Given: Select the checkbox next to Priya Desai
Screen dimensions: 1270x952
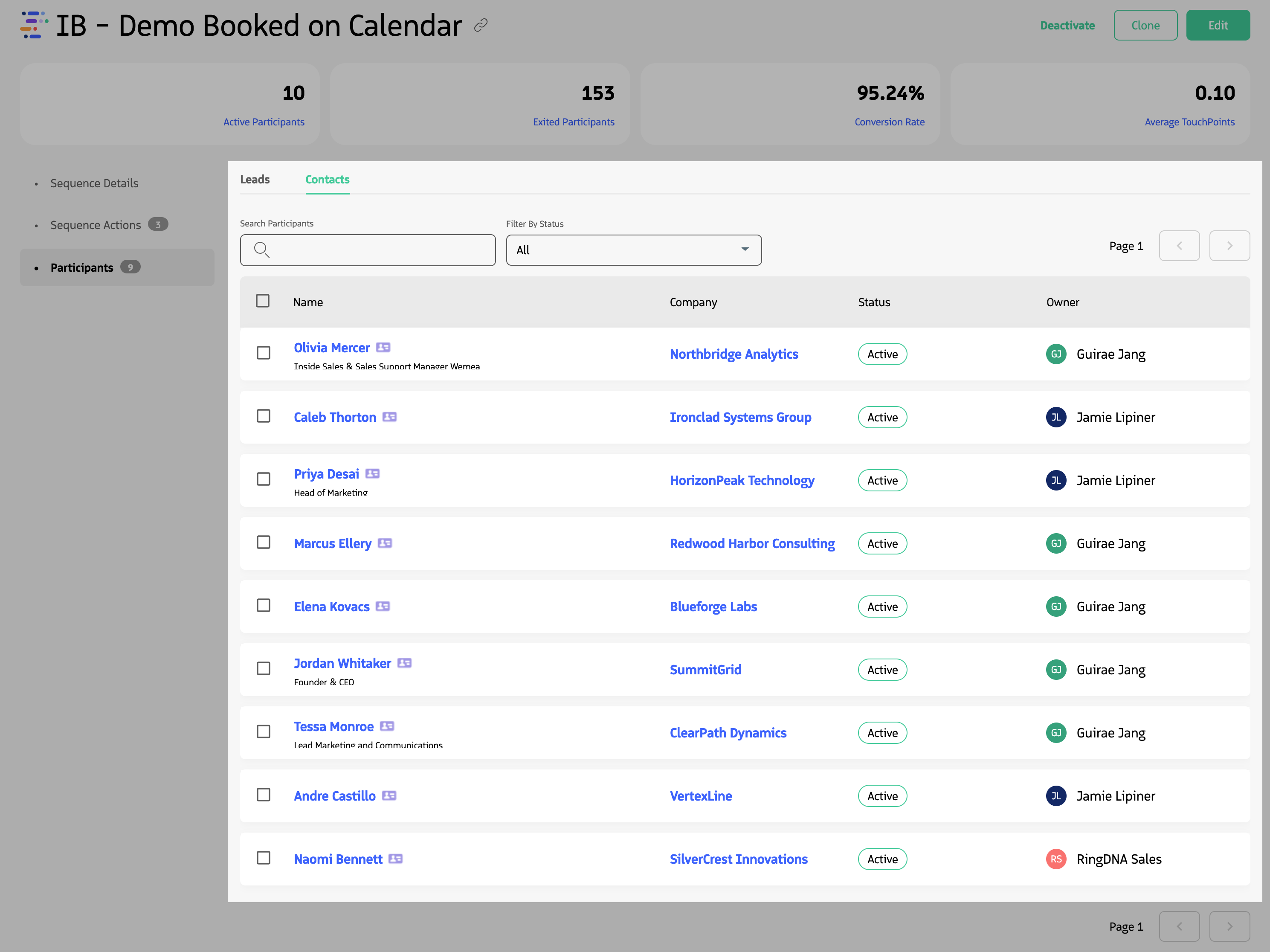Looking at the screenshot, I should [x=264, y=479].
